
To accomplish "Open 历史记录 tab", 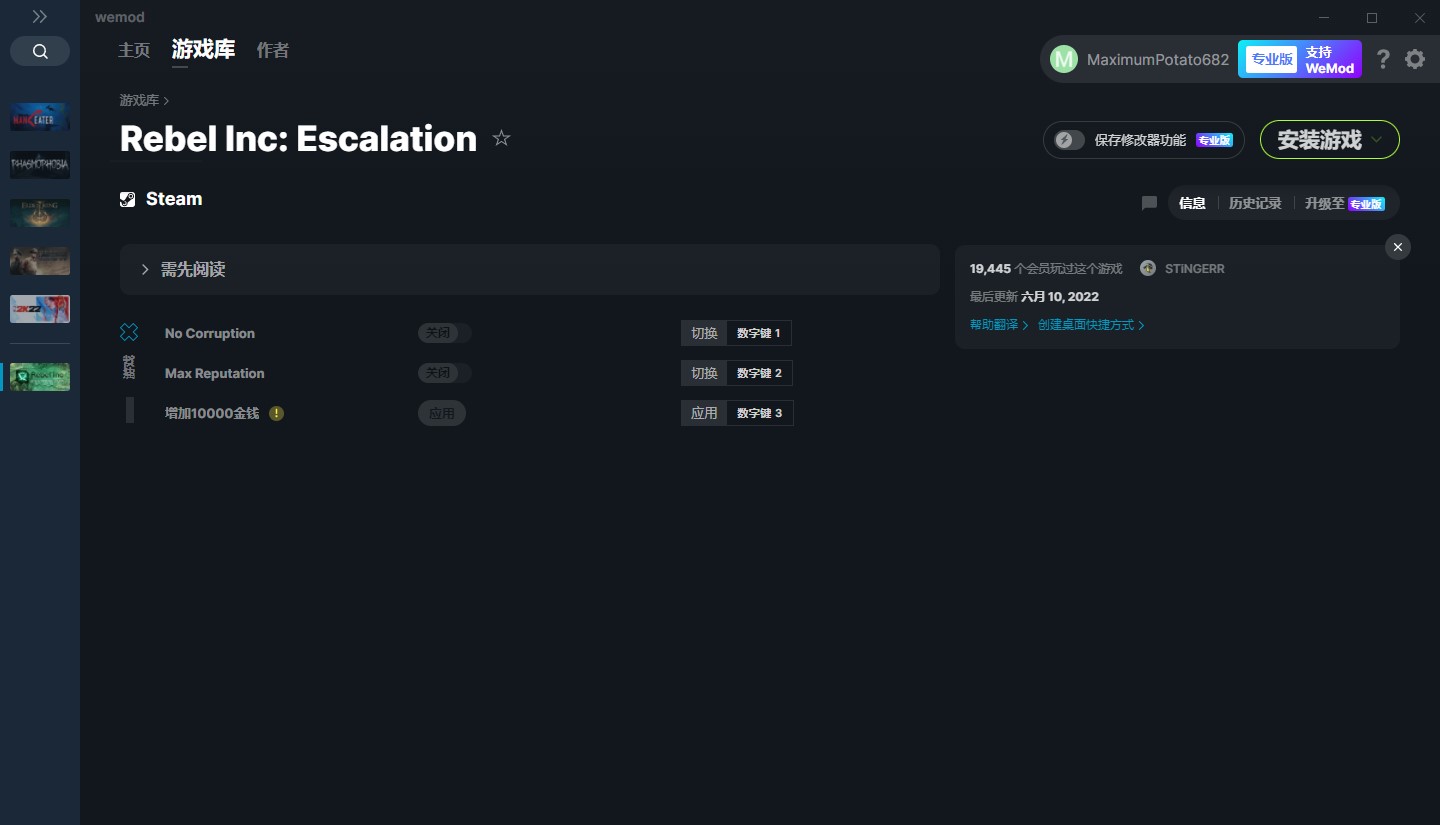I will 1255,203.
